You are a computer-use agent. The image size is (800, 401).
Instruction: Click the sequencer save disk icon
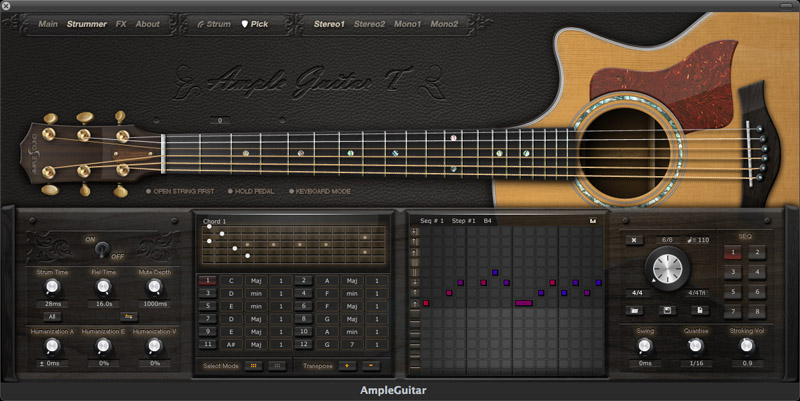point(665,311)
